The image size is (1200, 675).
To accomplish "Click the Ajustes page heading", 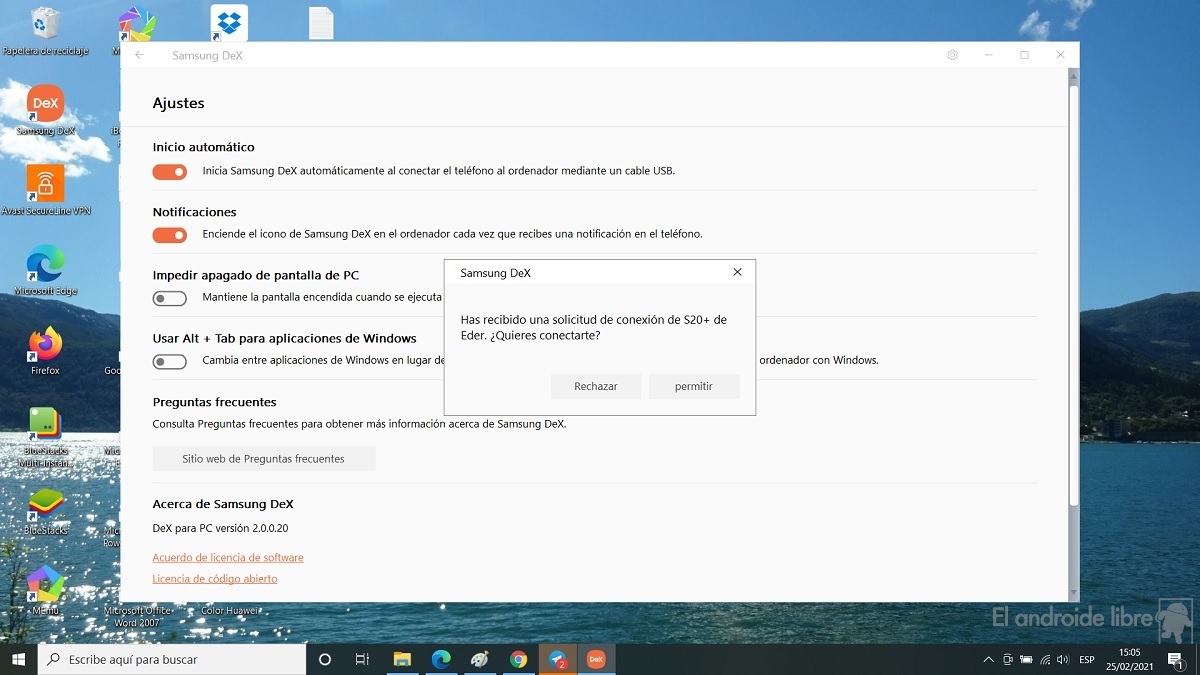I will [179, 103].
